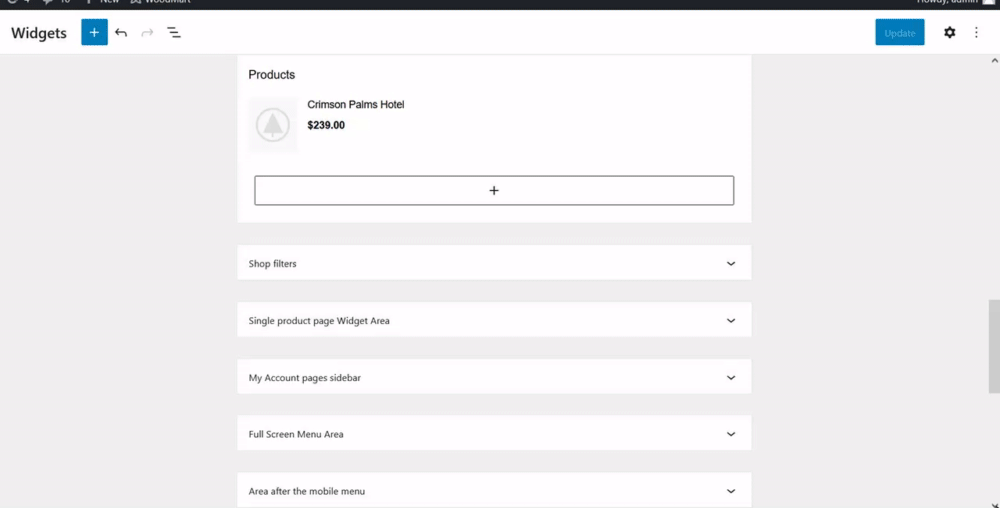Select the Products widget heading
Viewport: 1000px width, 508px height.
click(x=272, y=75)
